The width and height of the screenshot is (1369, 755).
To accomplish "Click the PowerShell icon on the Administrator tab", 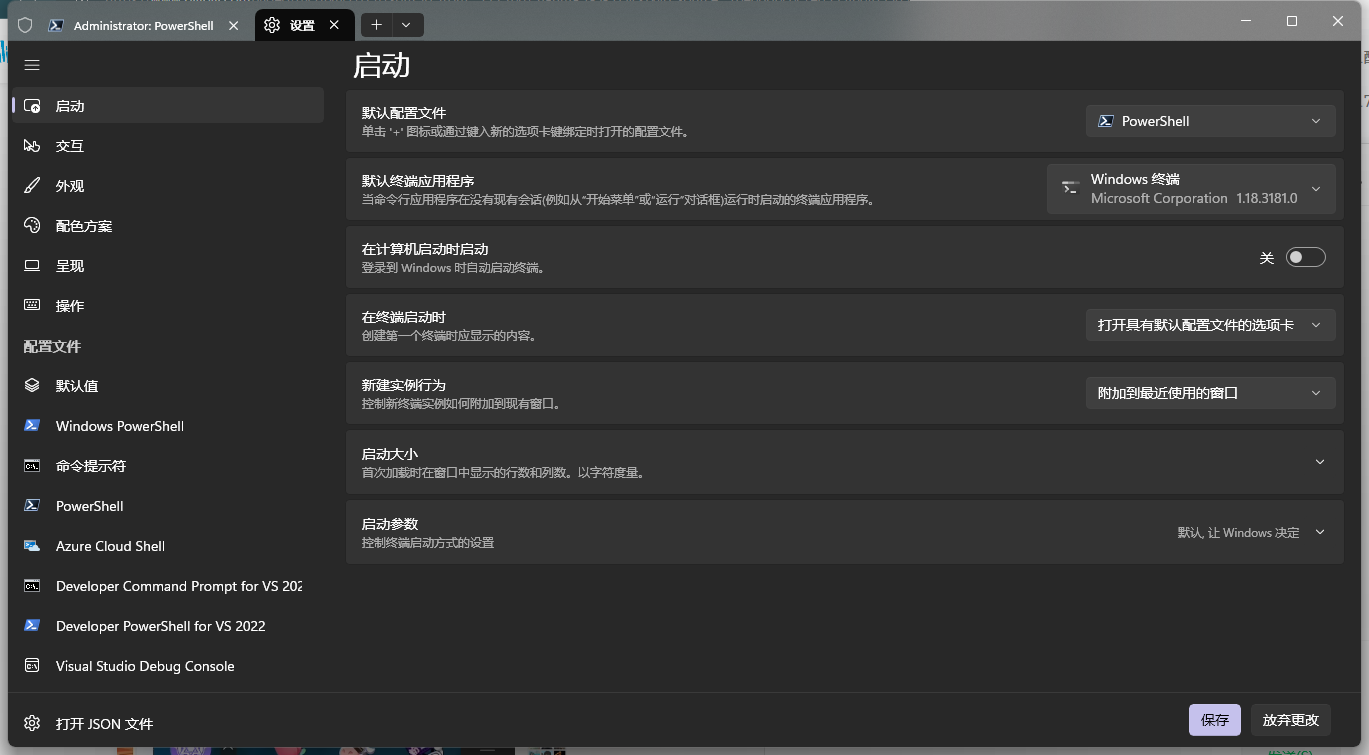I will (57, 26).
